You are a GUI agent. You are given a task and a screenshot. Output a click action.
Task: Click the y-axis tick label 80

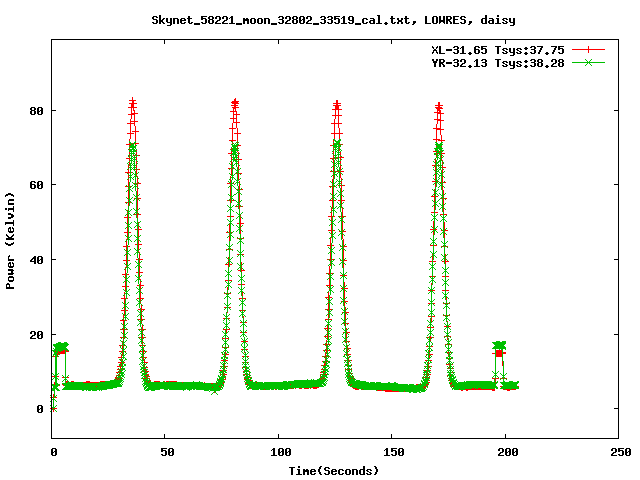click(36, 111)
